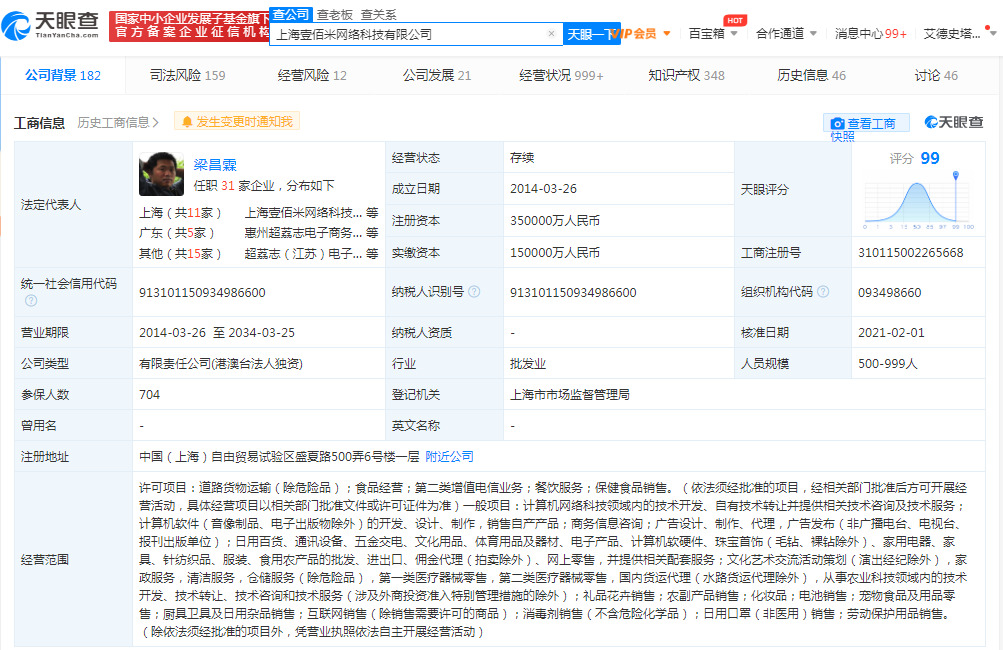
Task: Expand the 百宝箱 menu
Action: coord(713,33)
